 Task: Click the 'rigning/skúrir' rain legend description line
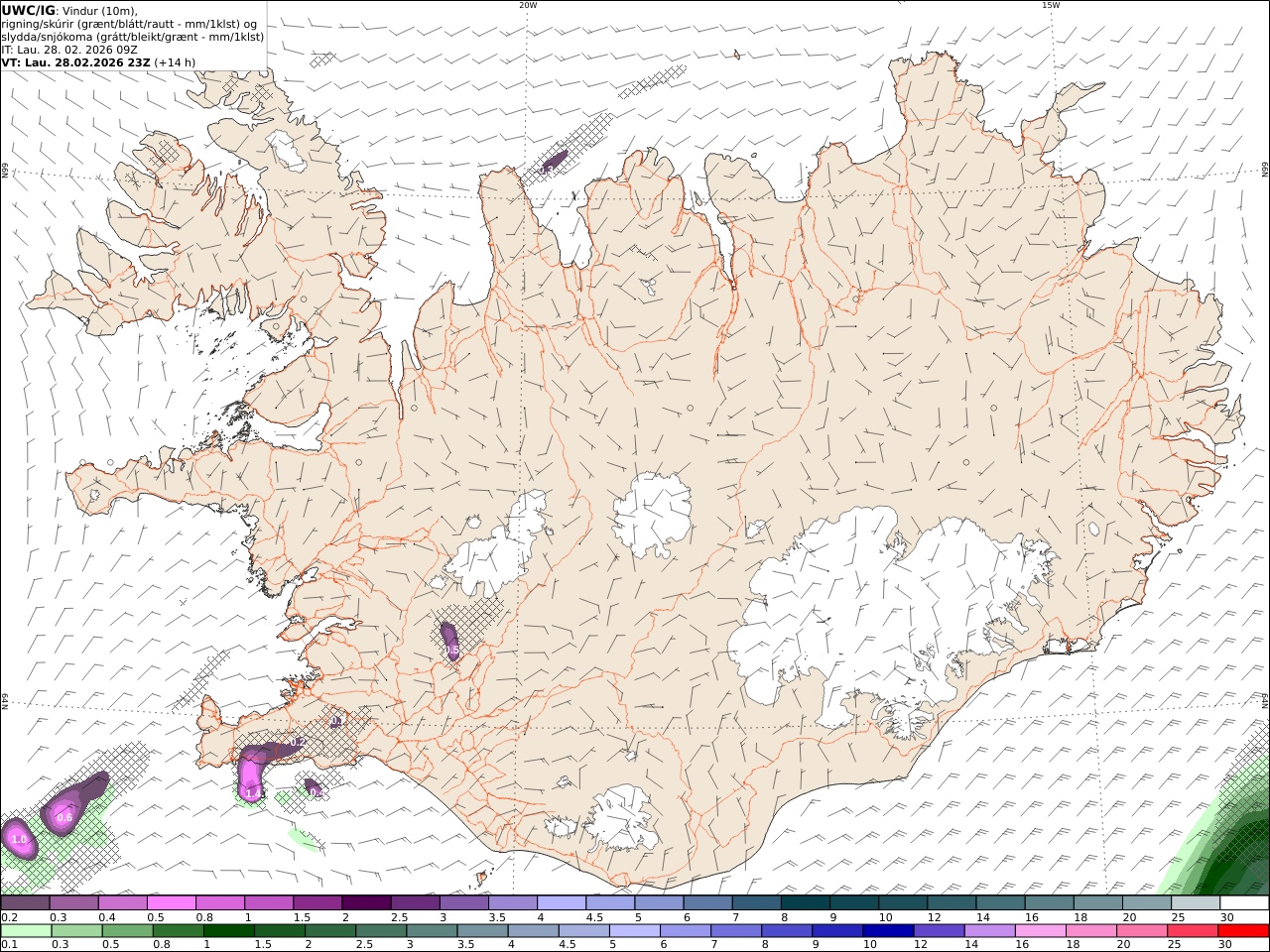pyautogui.click(x=130, y=24)
